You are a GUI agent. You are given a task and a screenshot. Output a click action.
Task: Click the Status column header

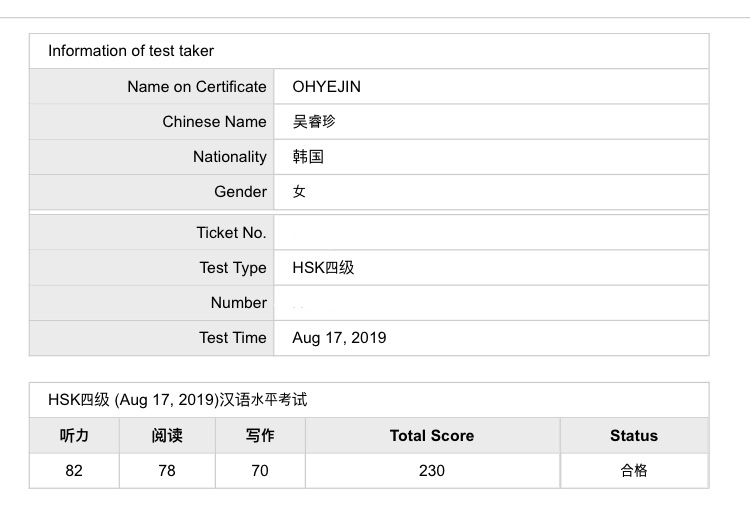634,435
